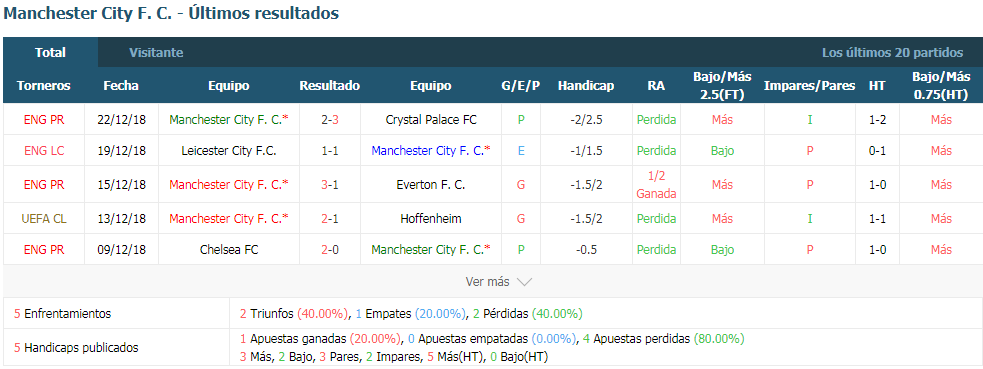Viewport: 983px width, 369px height.
Task: Click the 2-0 Chelsea match result
Action: click(x=330, y=249)
